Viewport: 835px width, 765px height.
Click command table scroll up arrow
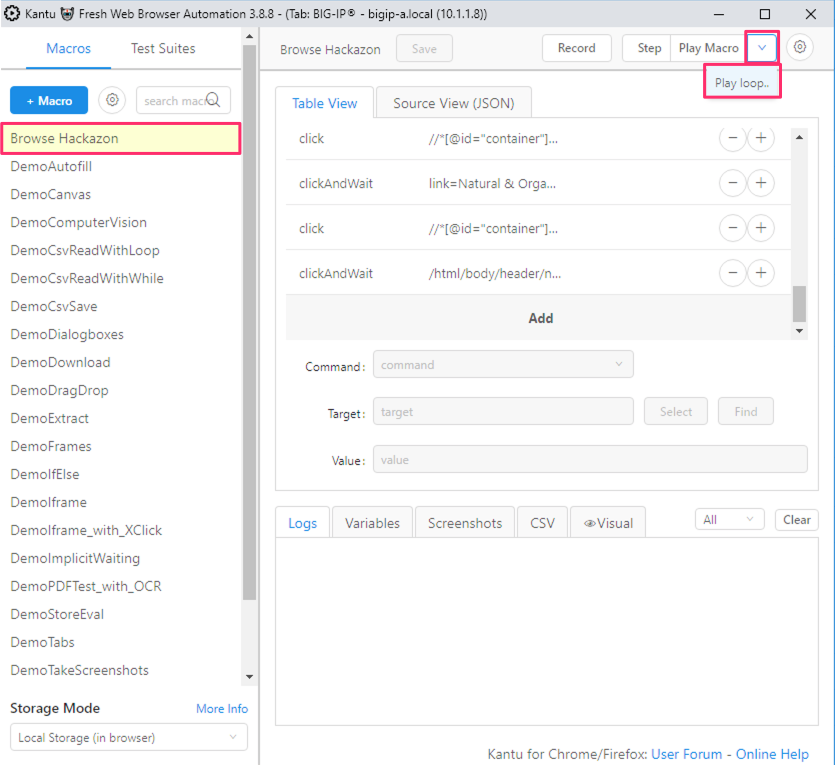click(x=799, y=137)
